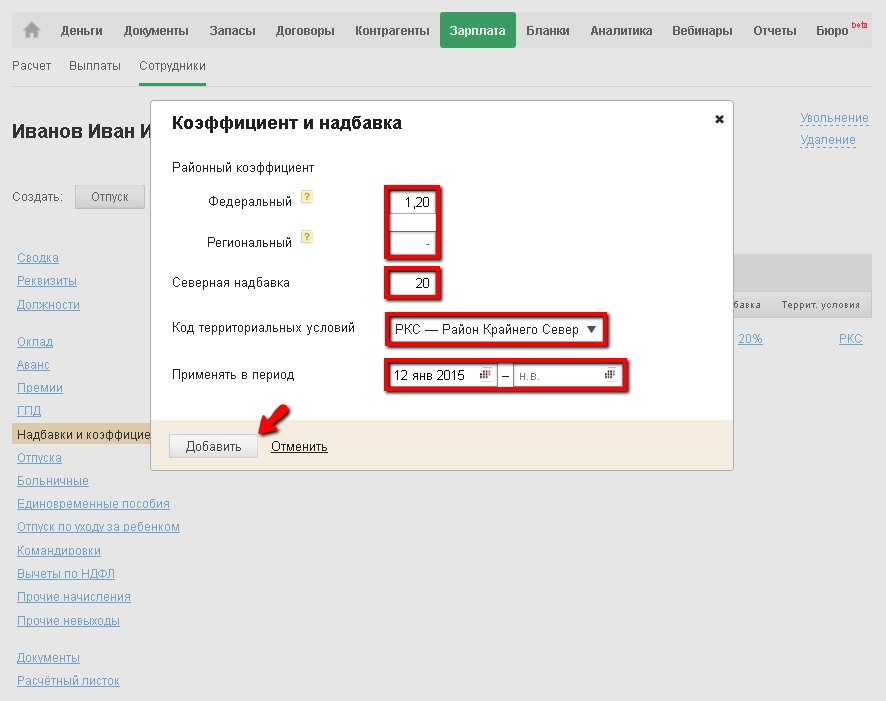Open Единовременные пособия sidebar link
Image resolution: width=886 pixels, height=701 pixels.
coord(93,503)
